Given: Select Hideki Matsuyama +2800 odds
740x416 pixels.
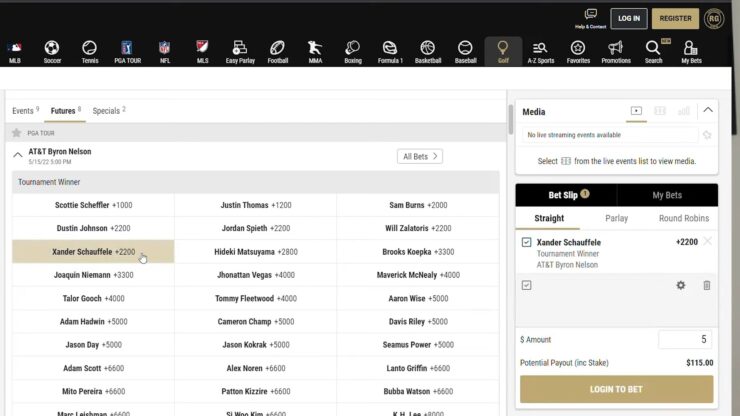Looking at the screenshot, I should coord(256,252).
